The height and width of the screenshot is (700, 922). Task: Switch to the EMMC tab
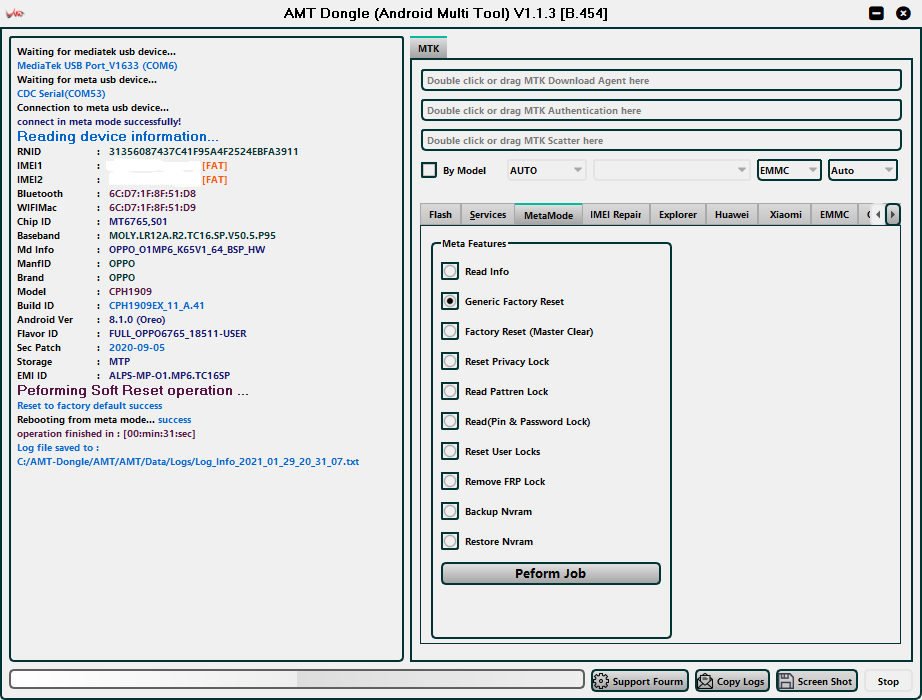(834, 215)
